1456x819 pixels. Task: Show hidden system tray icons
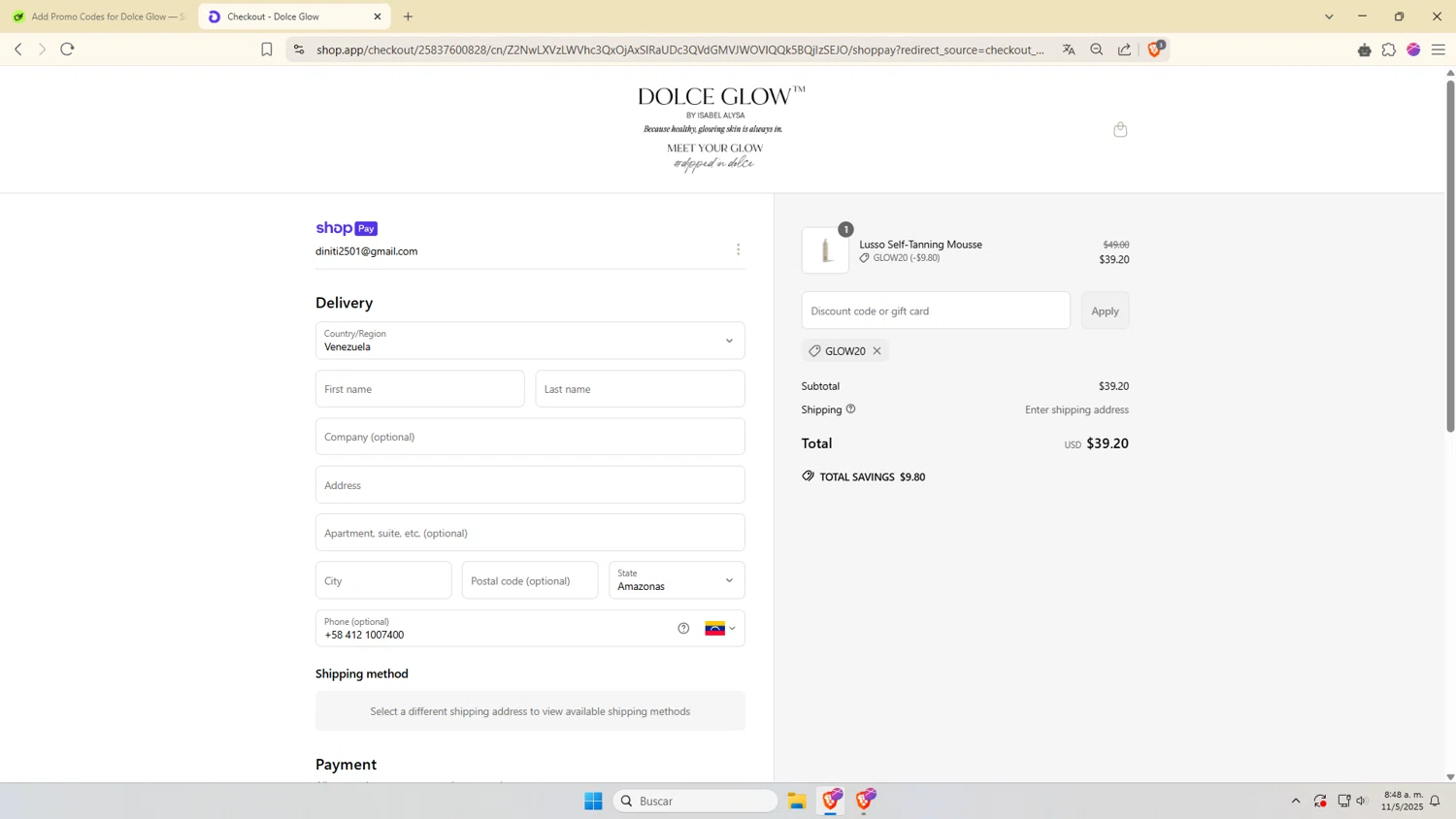1296,801
